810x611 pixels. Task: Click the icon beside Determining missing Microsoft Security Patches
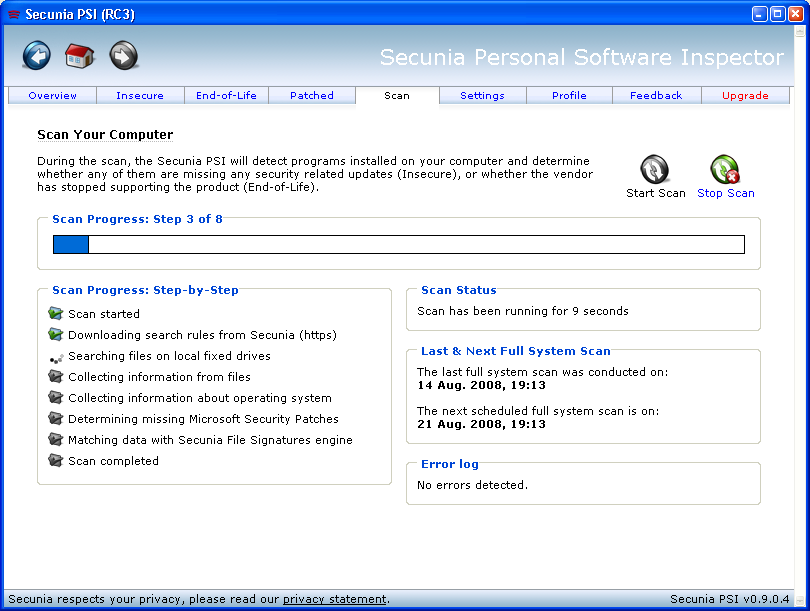click(x=55, y=418)
